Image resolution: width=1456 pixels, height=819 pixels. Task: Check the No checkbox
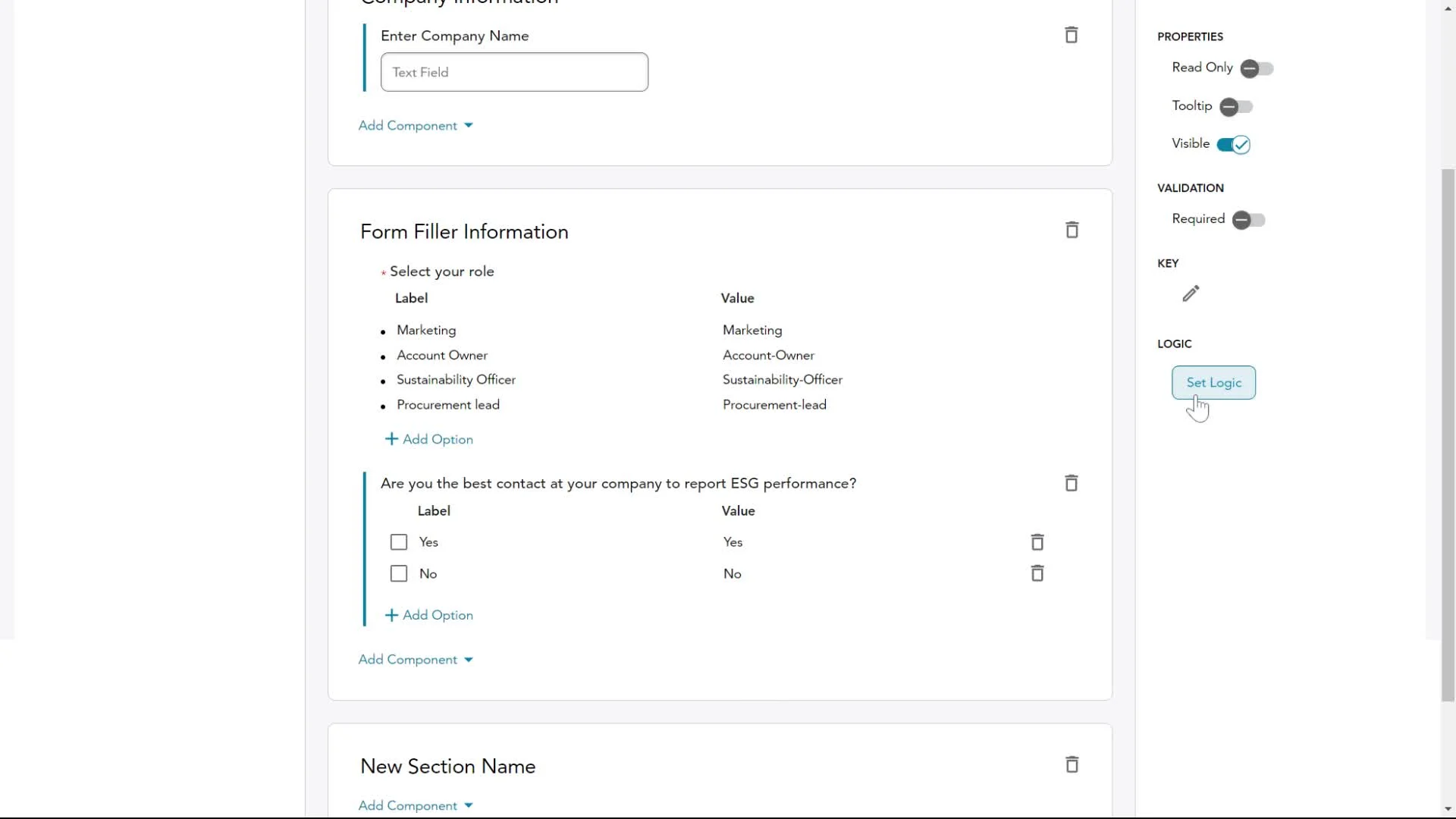tap(399, 574)
